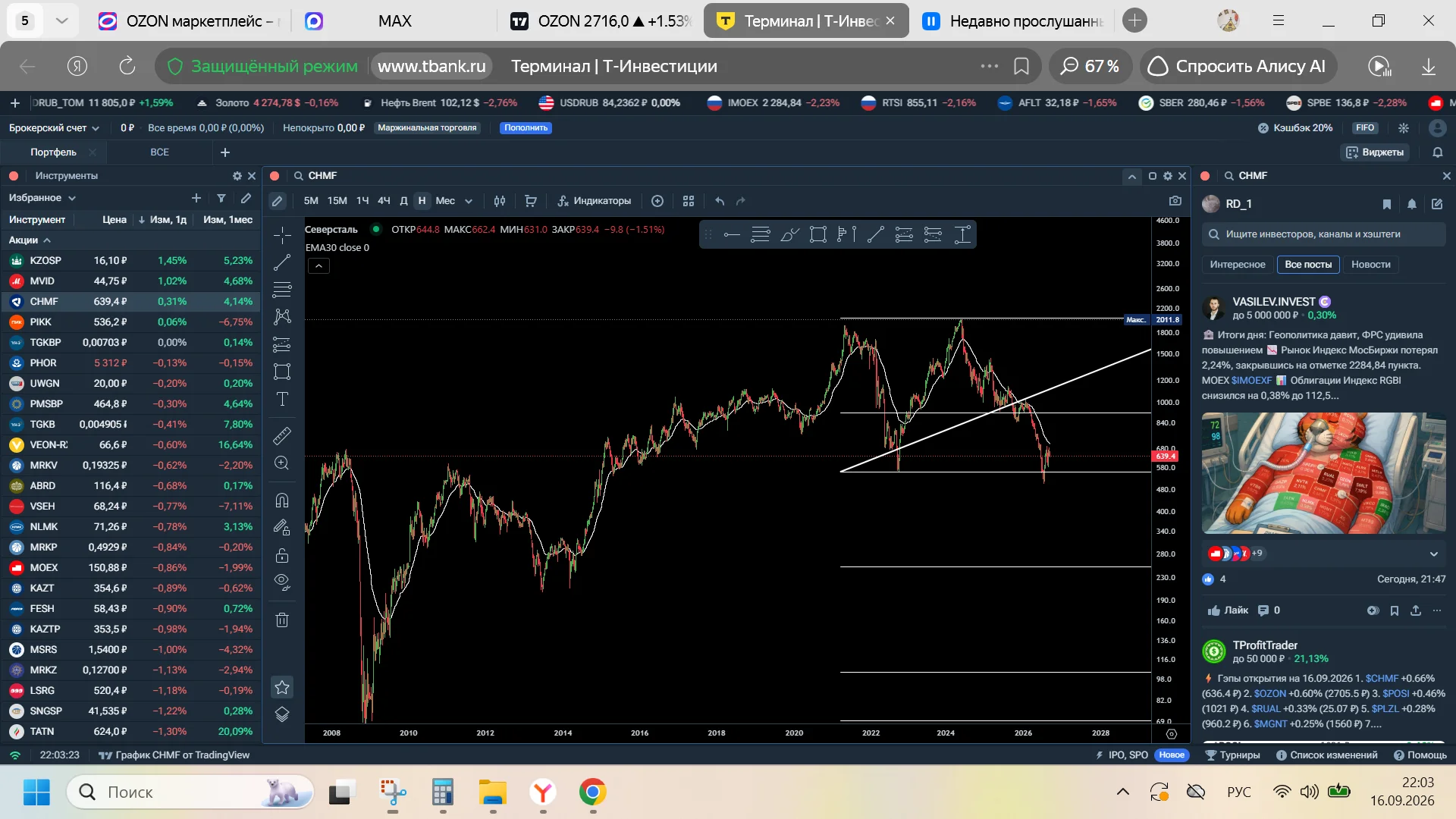This screenshot has width=1456, height=819.
Task: Select the crosshair cursor tool in the chart sidebar
Action: (282, 235)
